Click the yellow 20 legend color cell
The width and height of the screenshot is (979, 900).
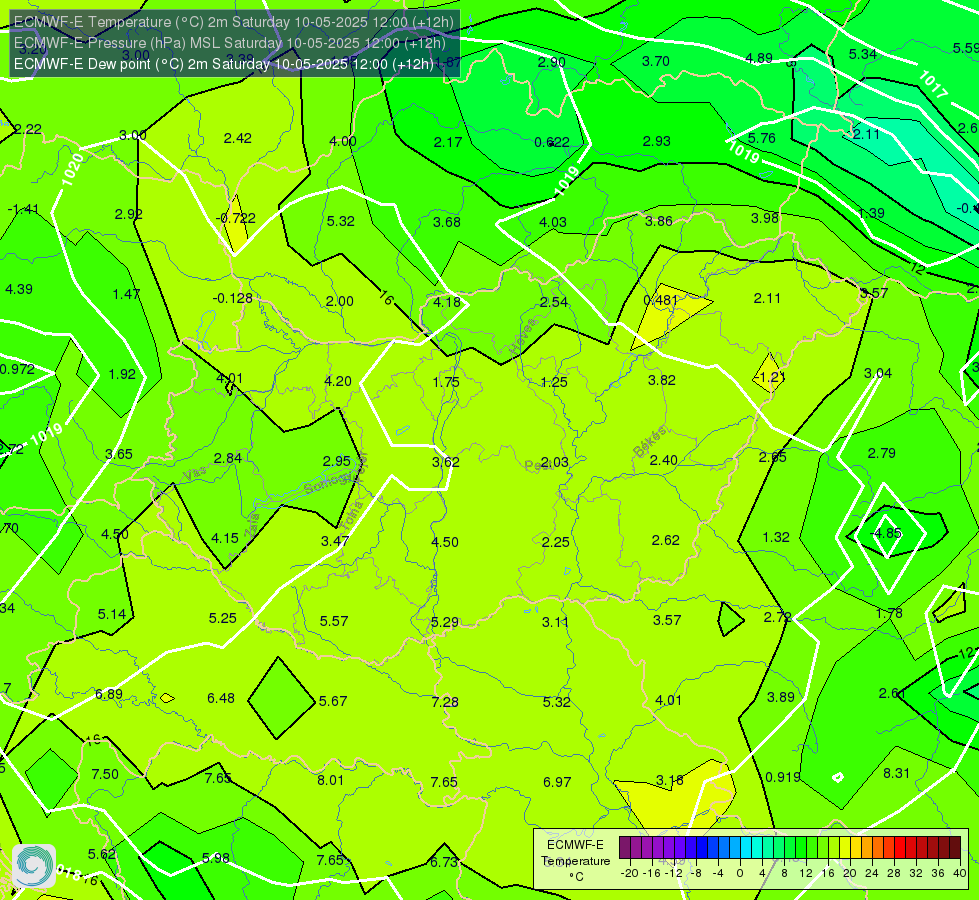pos(845,848)
